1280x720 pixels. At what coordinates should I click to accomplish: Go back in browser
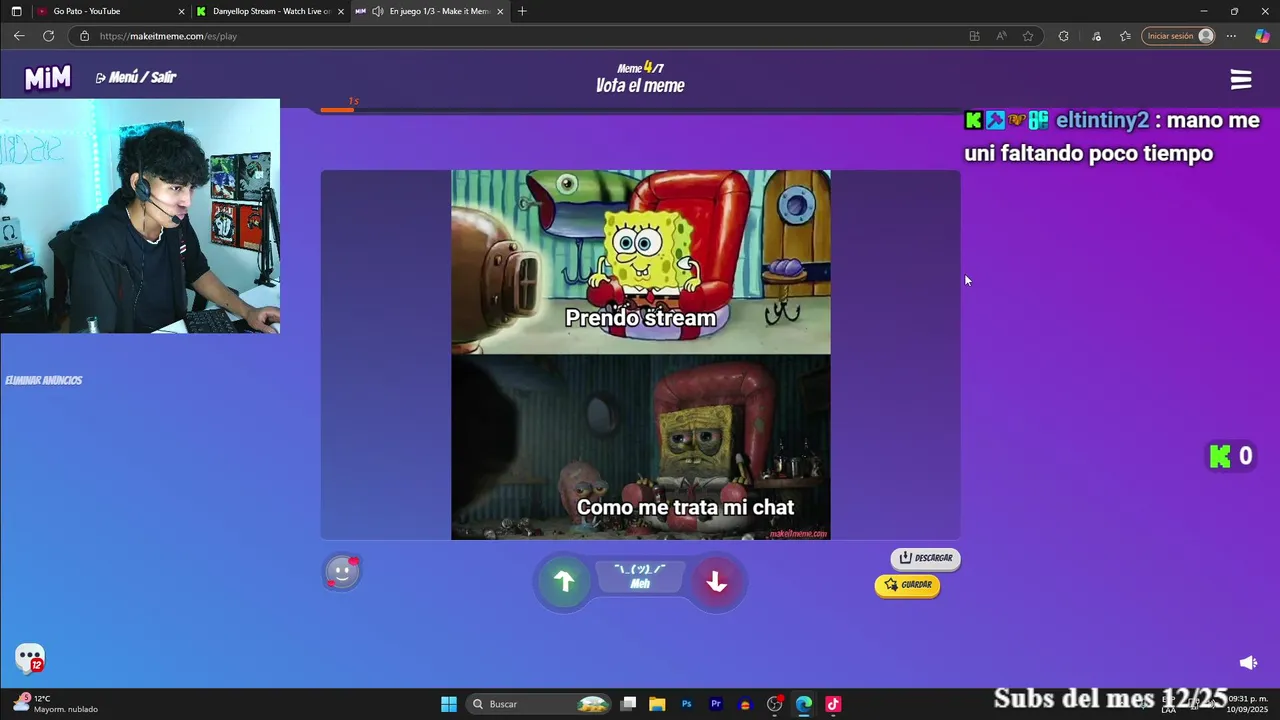click(x=19, y=36)
